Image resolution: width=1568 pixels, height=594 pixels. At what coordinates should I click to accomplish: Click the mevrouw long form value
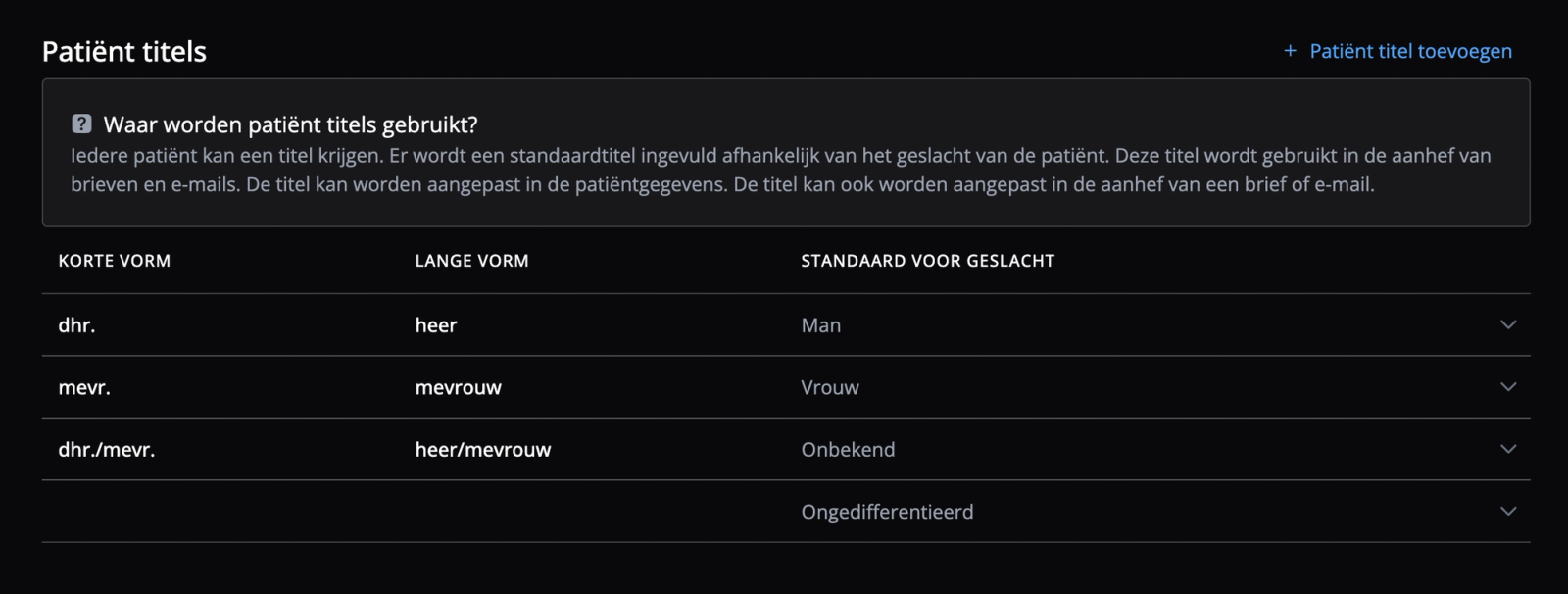[457, 386]
